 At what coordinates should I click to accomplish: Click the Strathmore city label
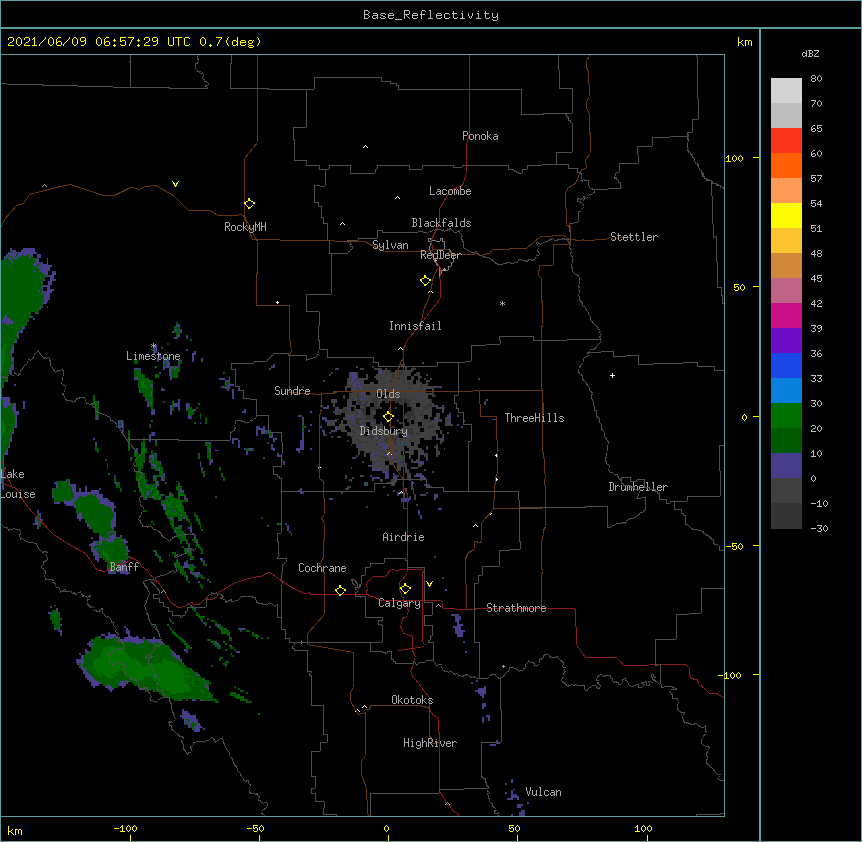(516, 608)
